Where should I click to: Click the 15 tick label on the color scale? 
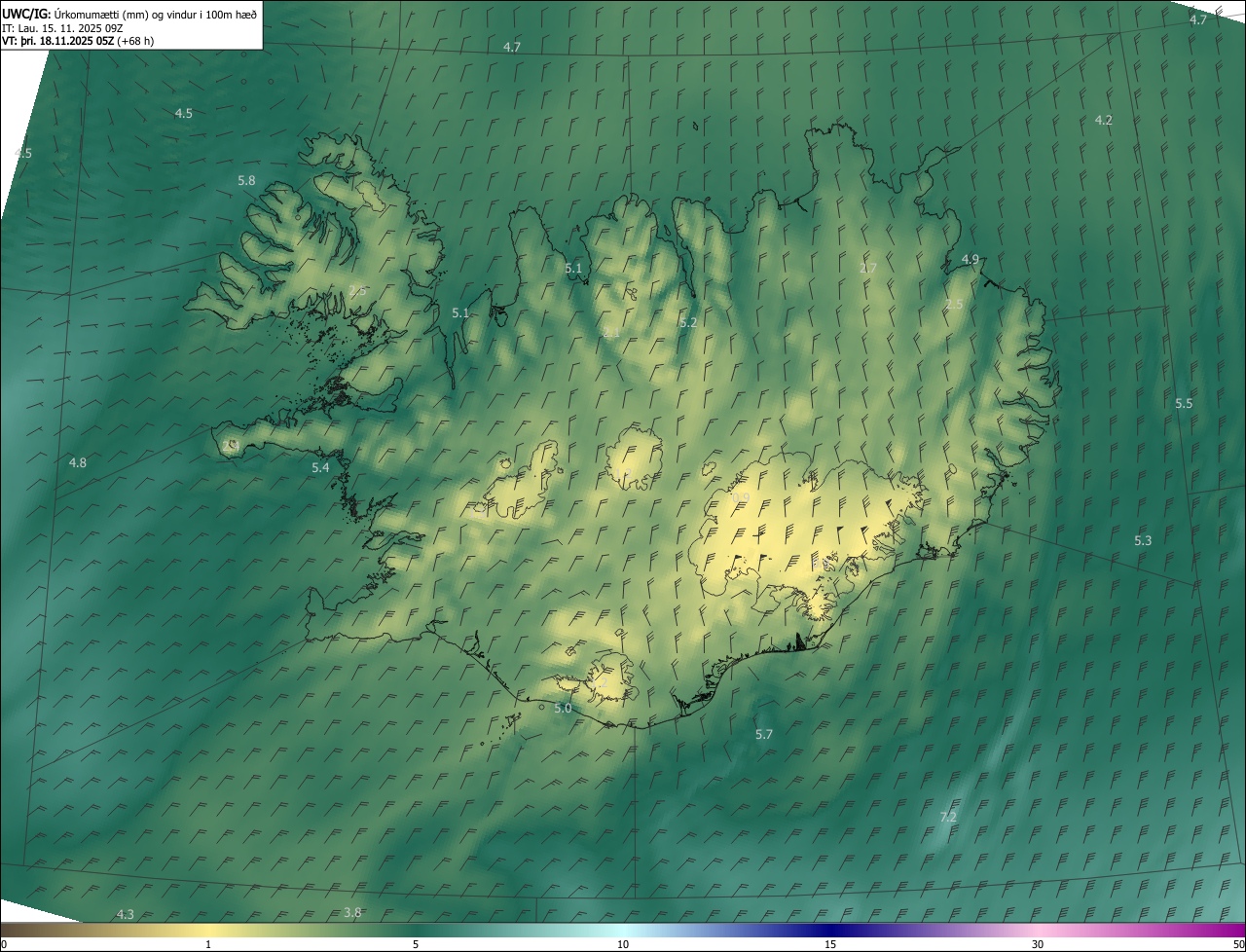830,945
